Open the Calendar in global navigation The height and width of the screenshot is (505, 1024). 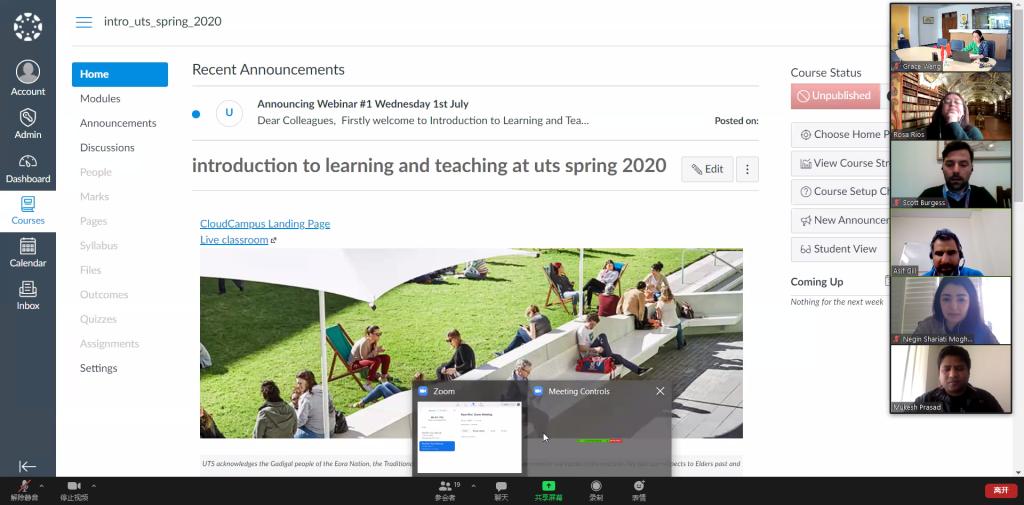point(28,252)
